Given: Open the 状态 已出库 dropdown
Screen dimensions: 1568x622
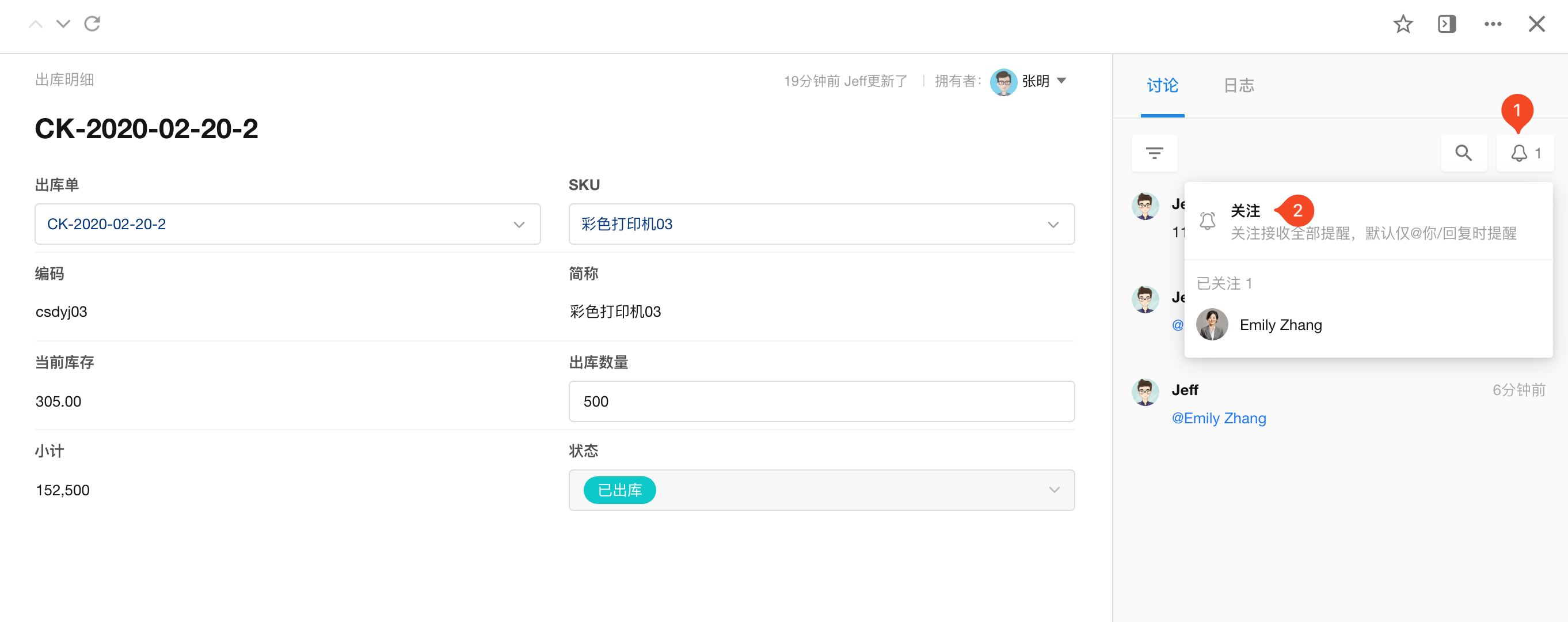Looking at the screenshot, I should point(1053,490).
